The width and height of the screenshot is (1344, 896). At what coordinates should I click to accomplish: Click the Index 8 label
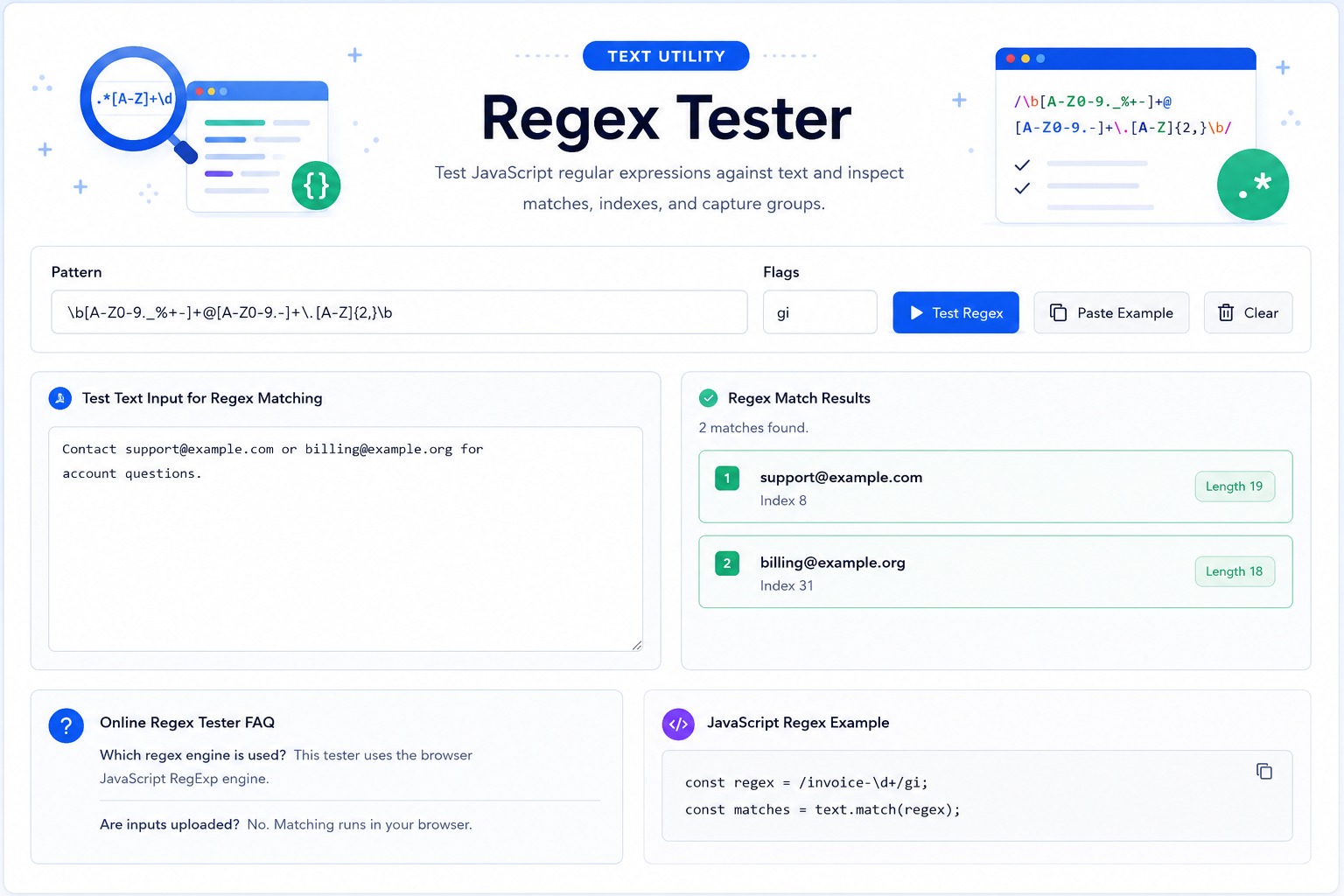[x=783, y=500]
